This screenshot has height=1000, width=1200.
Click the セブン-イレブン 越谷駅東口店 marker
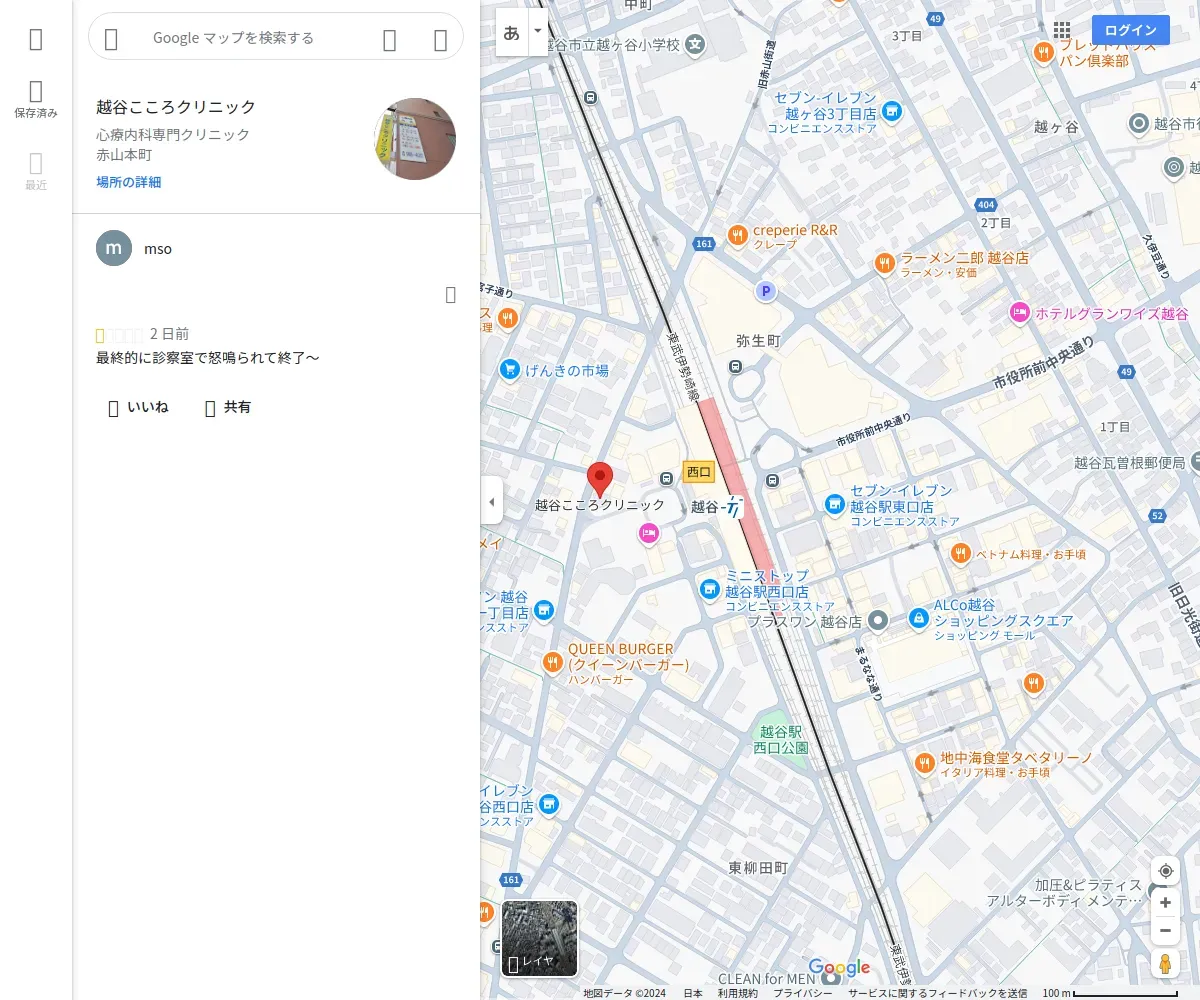tap(835, 505)
